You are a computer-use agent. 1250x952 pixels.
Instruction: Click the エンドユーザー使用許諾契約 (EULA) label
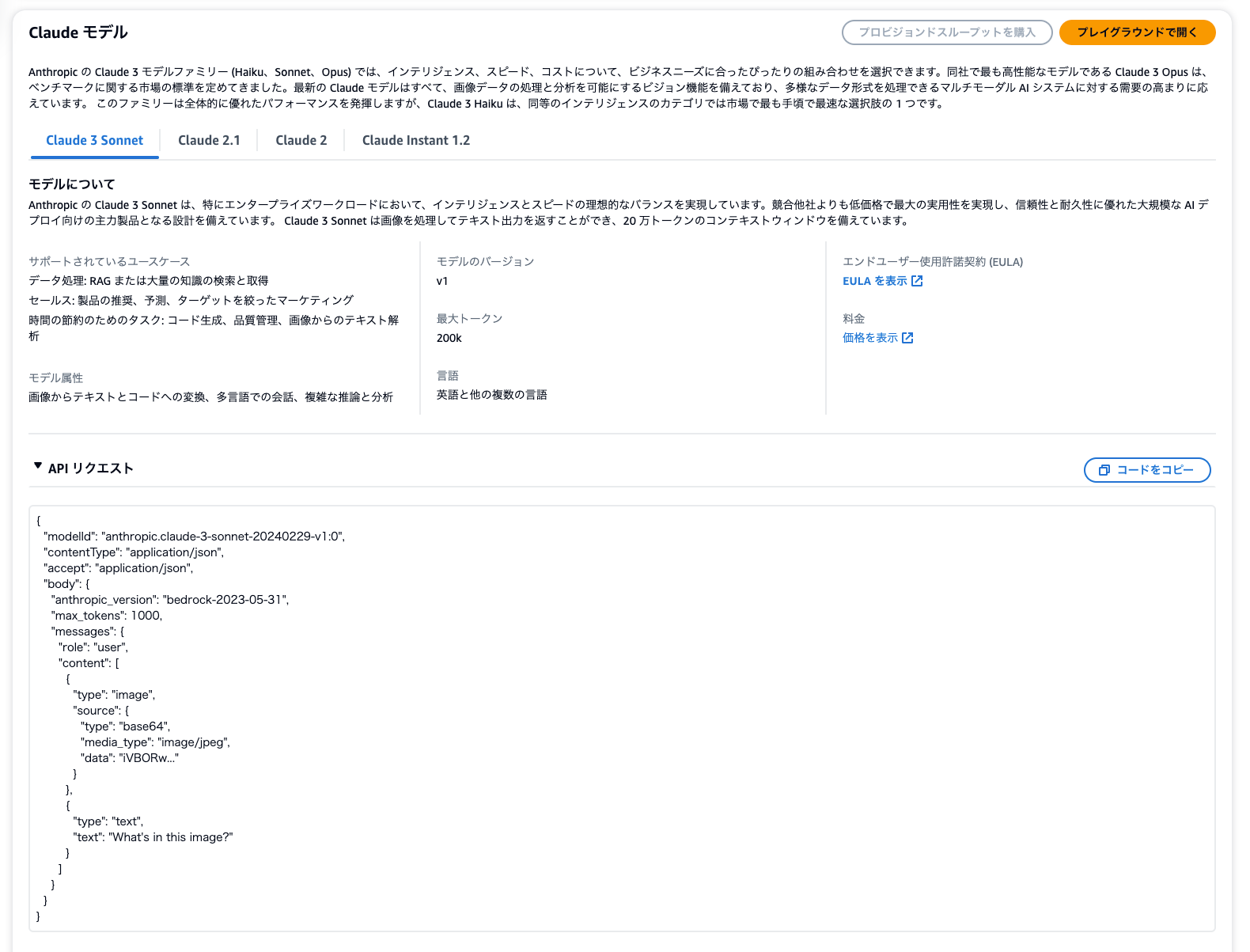click(933, 261)
